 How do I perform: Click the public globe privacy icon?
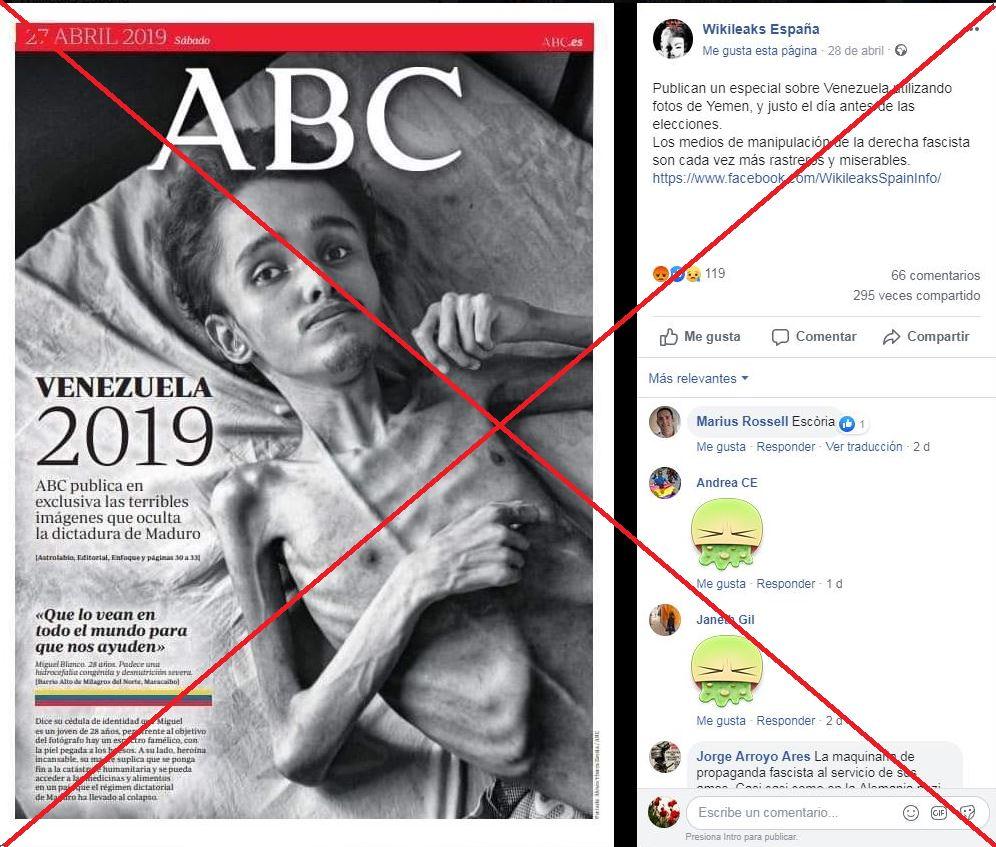(x=901, y=50)
